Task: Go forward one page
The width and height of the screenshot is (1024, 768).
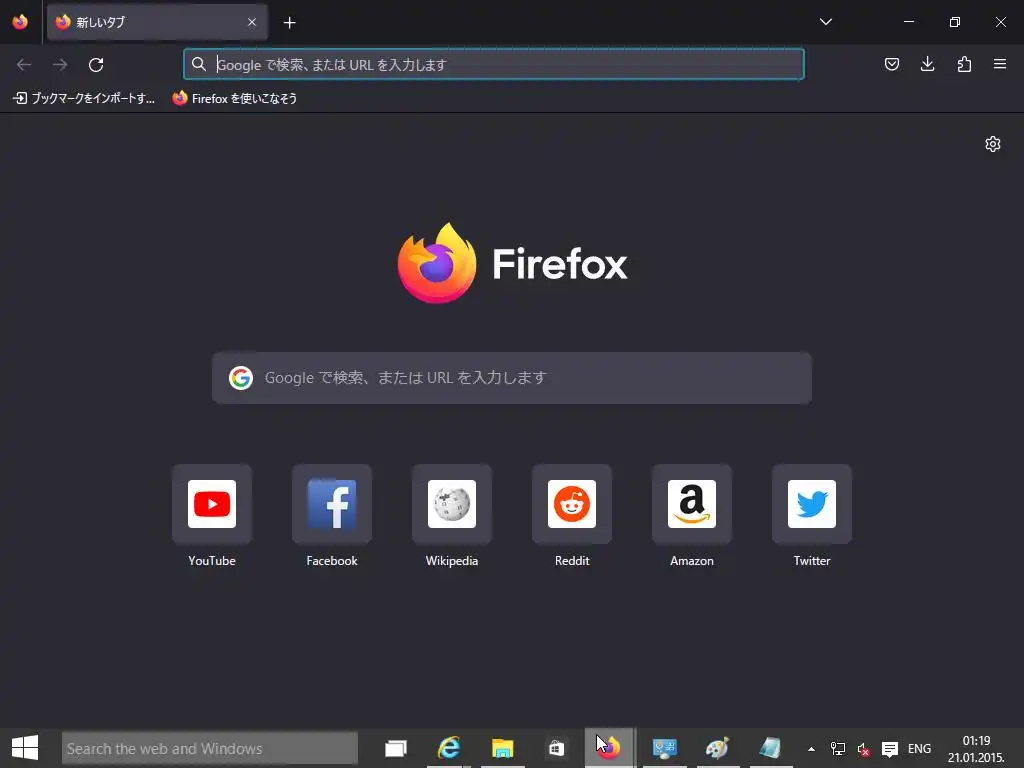Action: coord(60,65)
